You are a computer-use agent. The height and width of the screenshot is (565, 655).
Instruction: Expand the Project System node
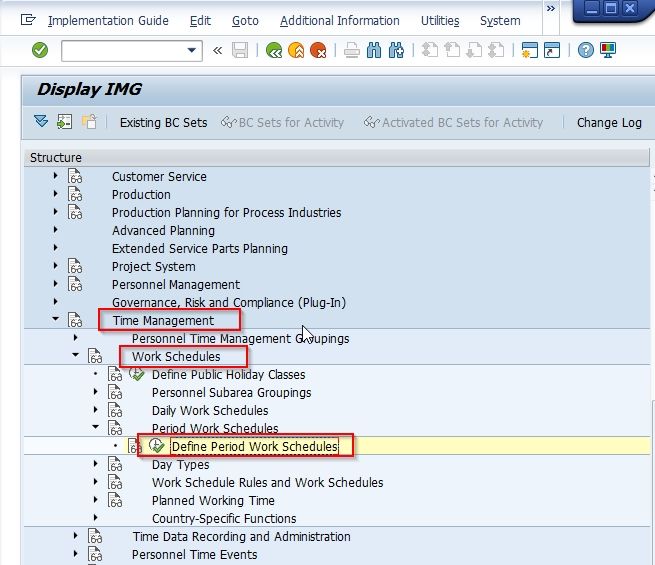pyautogui.click(x=56, y=266)
